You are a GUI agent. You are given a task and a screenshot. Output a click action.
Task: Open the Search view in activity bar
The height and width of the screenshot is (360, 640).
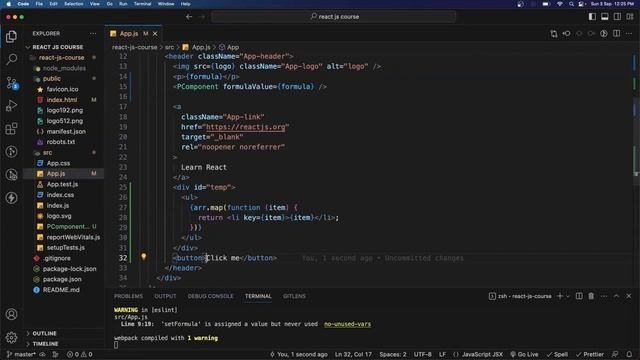[x=11, y=60]
